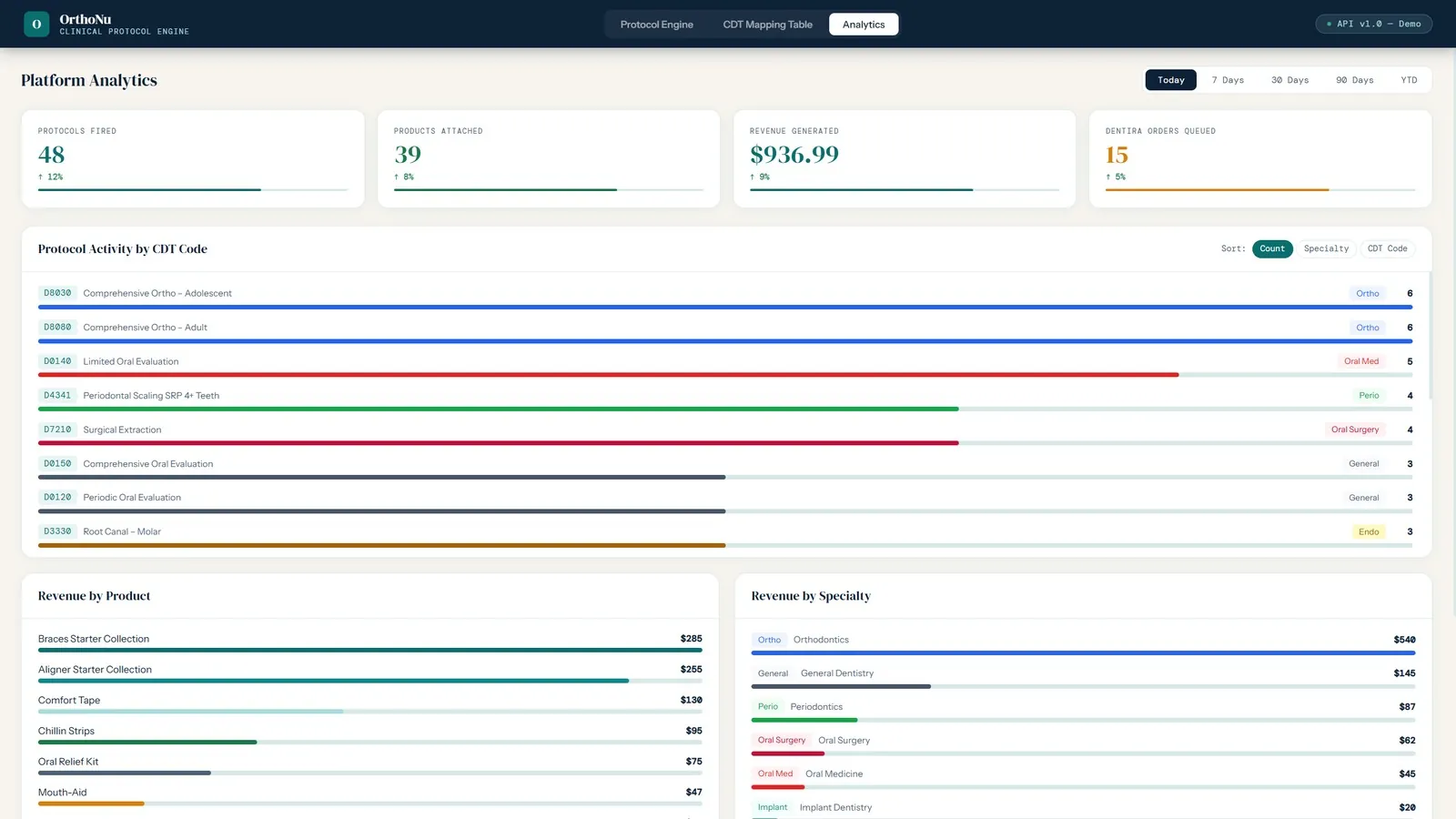Click the D4341 code tag
Viewport: 1456px width, 819px height.
tap(57, 395)
